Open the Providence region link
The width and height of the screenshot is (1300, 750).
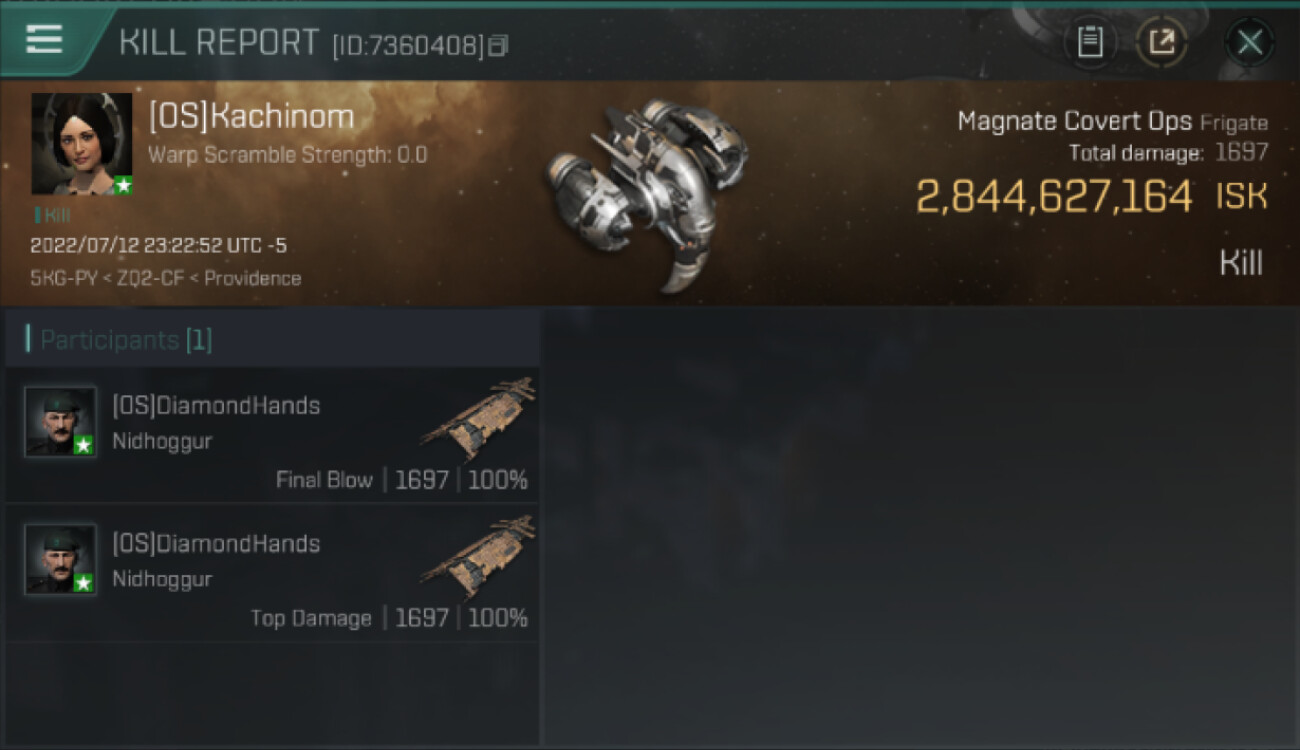coord(252,278)
